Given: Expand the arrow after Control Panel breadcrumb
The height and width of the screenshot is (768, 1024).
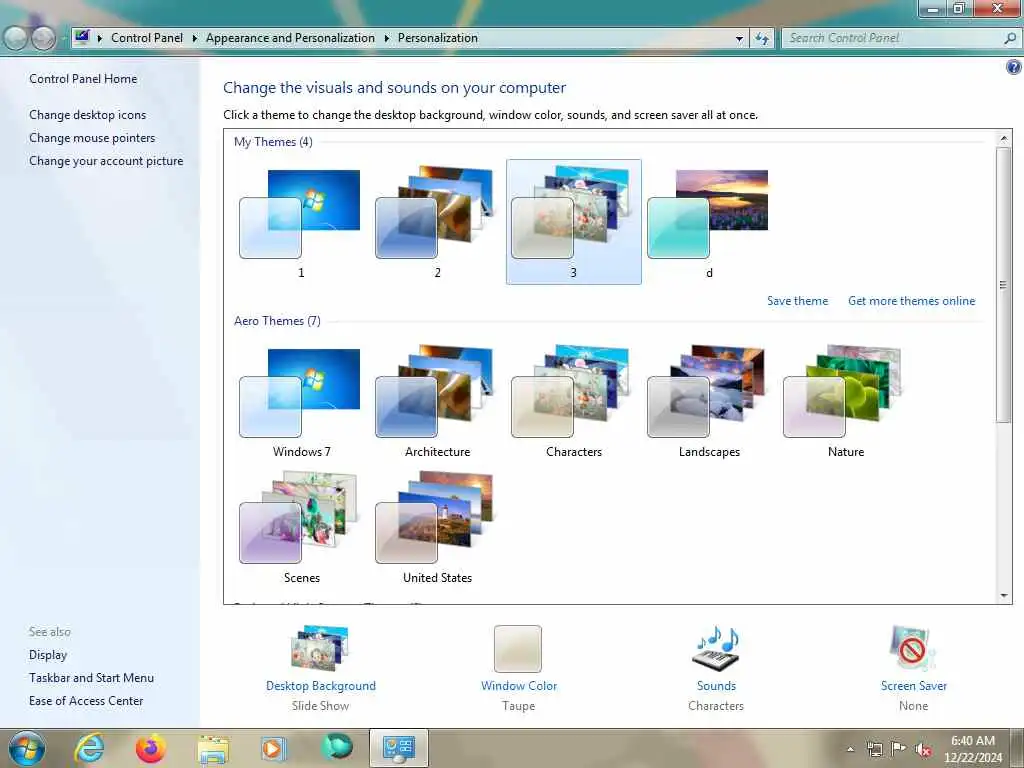Looking at the screenshot, I should click(x=195, y=39).
